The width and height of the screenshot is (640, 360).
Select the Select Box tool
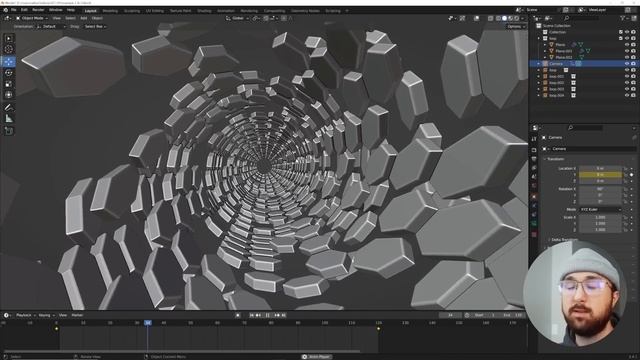(9, 38)
